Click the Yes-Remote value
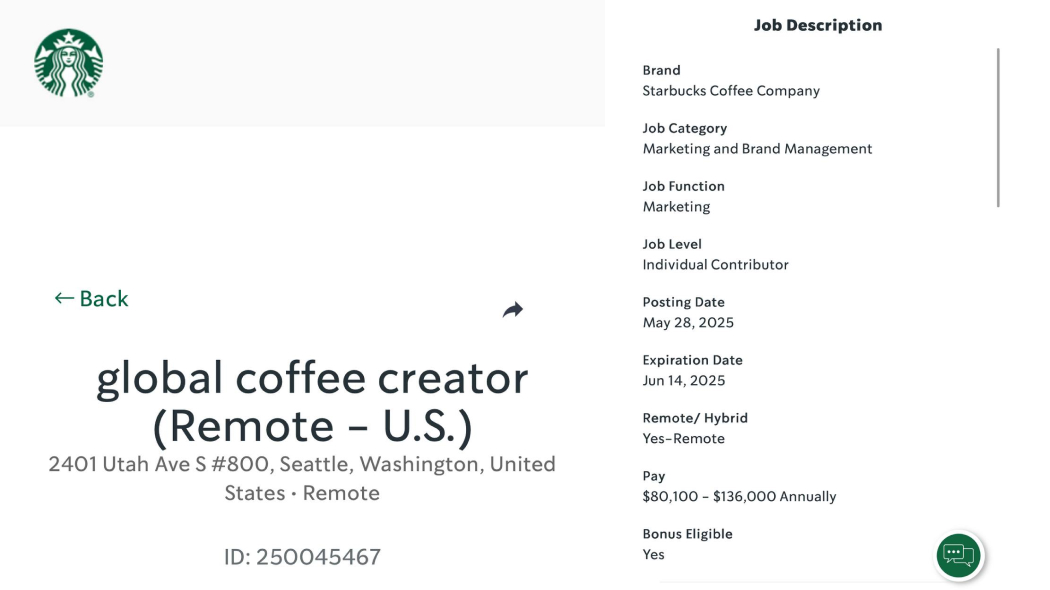The height and width of the screenshot is (590, 1050). pos(684,439)
